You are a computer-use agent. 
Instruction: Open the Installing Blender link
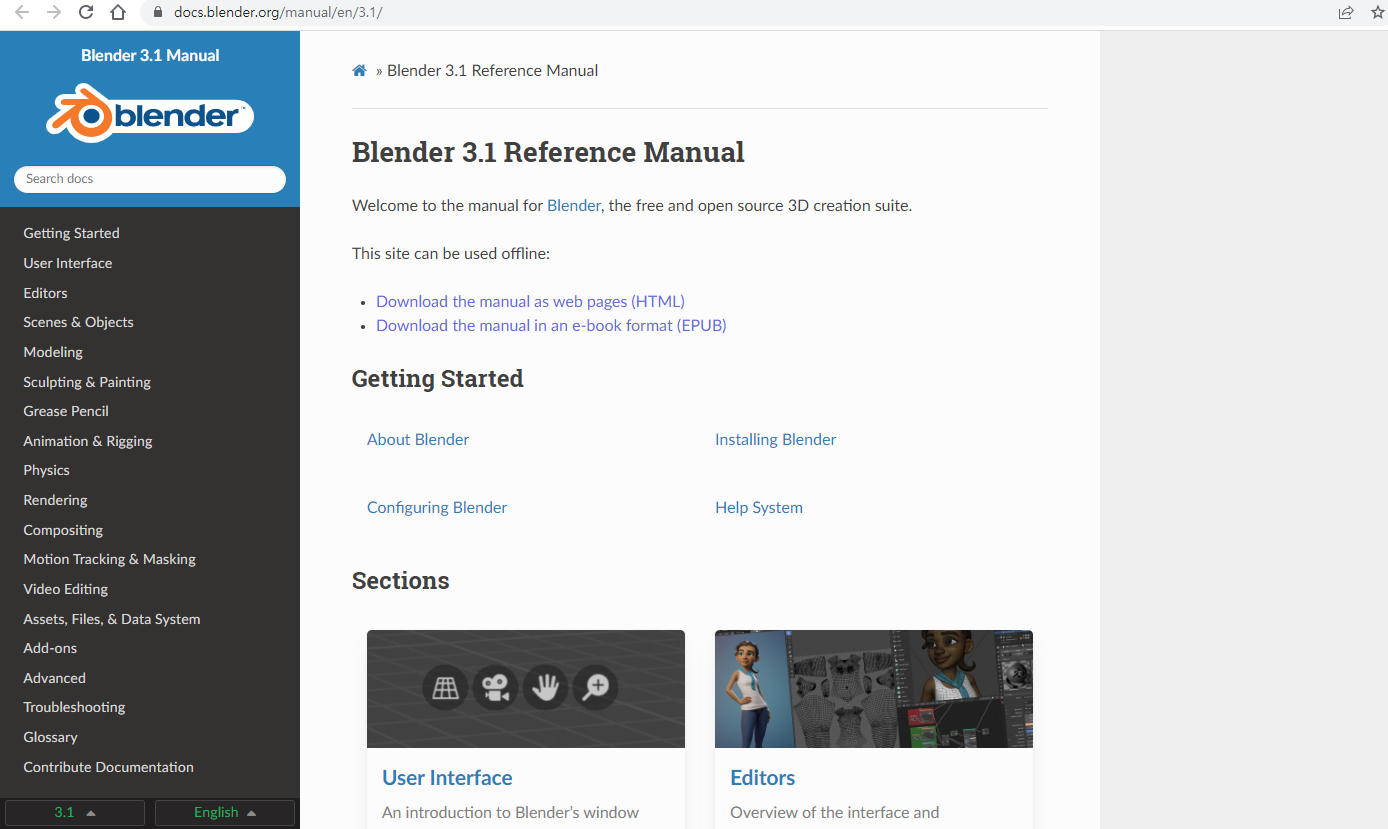coord(775,439)
